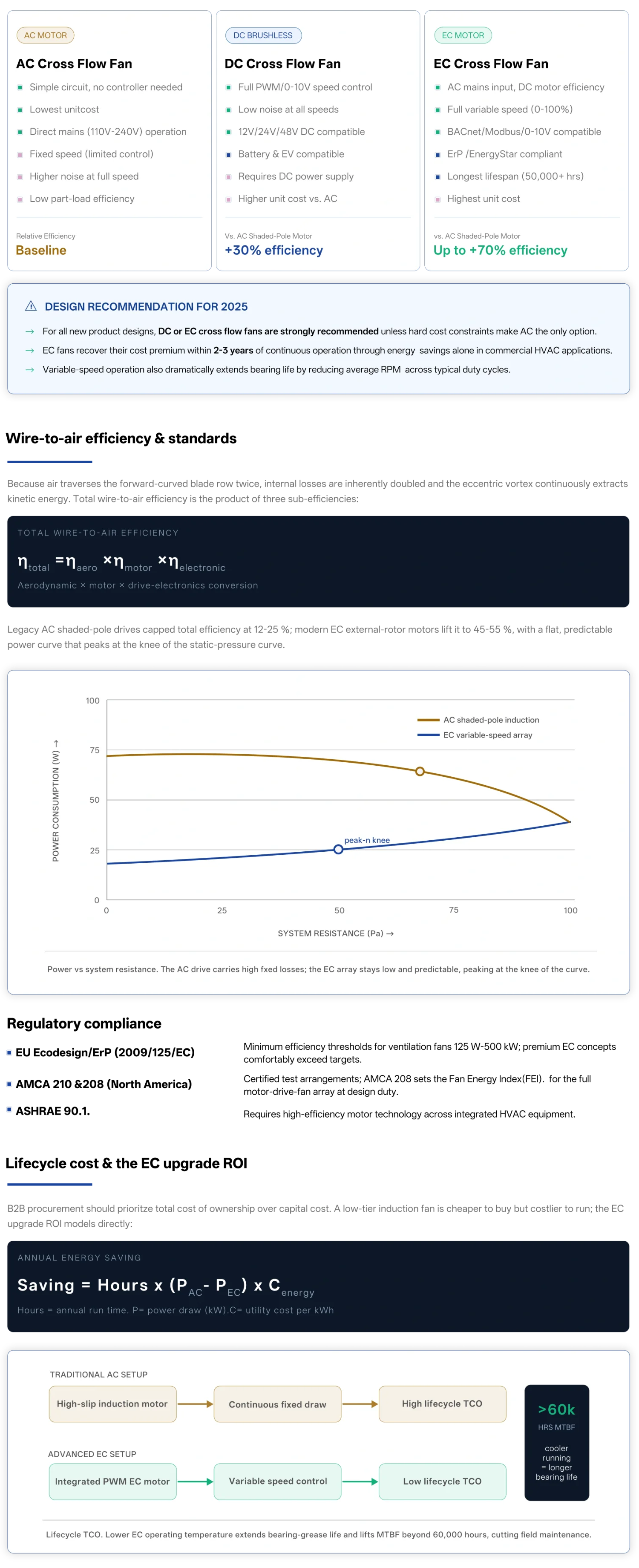The height and width of the screenshot is (1568, 639).
Task: Click the "Wire-to-air efficiency & standards" heading
Action: tap(121, 438)
